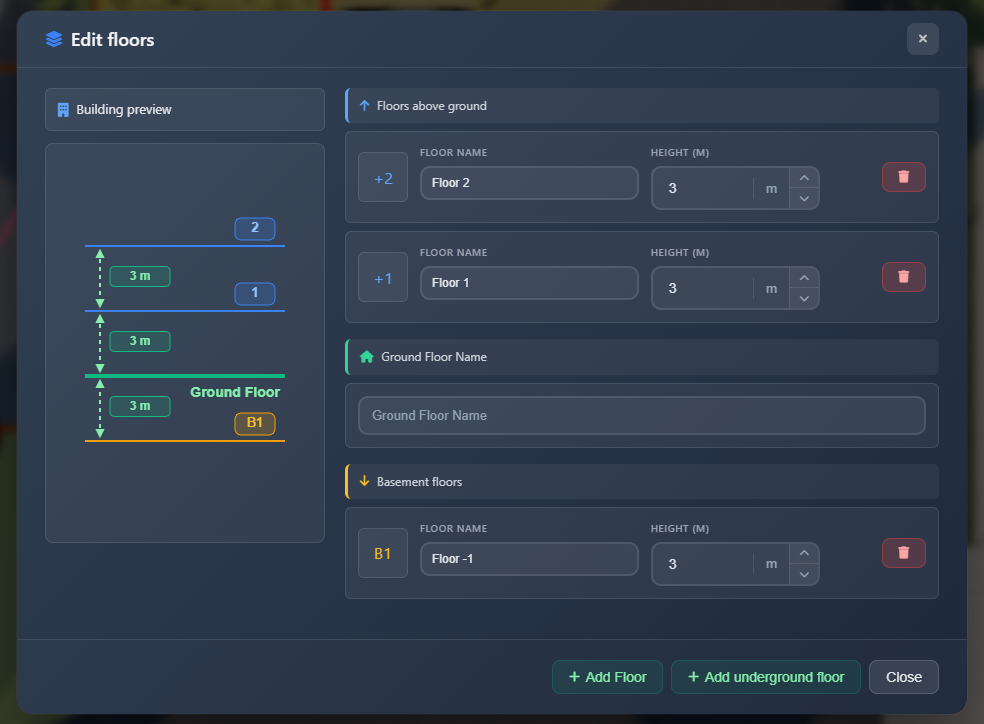This screenshot has width=984, height=724.
Task: Click the Close button at bottom right
Action: tap(903, 677)
